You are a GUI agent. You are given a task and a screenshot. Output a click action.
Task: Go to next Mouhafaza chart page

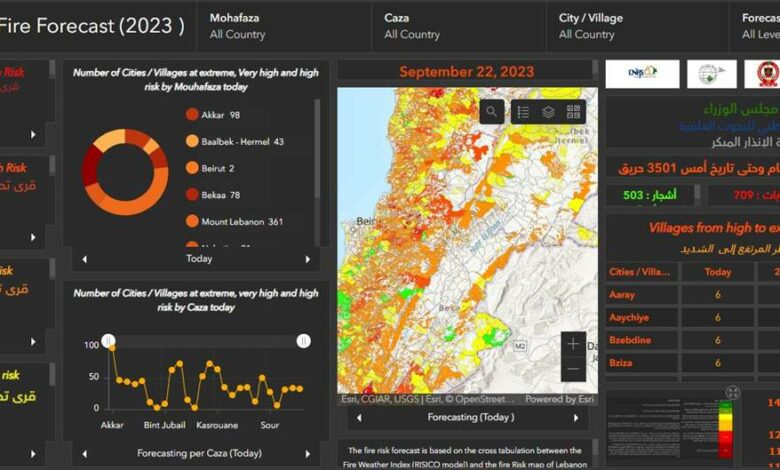307,259
